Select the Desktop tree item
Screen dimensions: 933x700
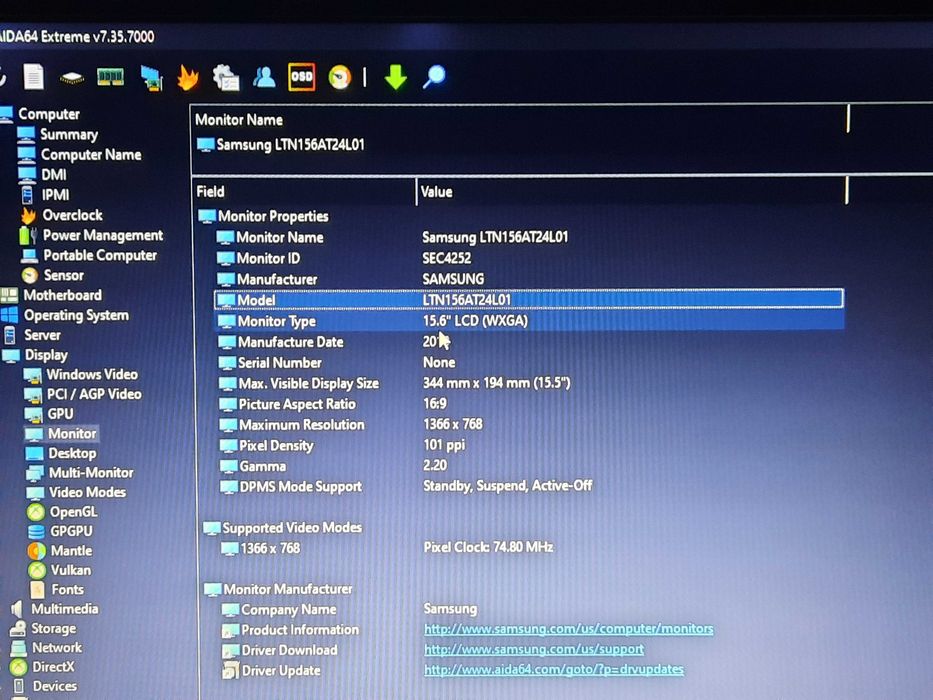tap(61, 453)
